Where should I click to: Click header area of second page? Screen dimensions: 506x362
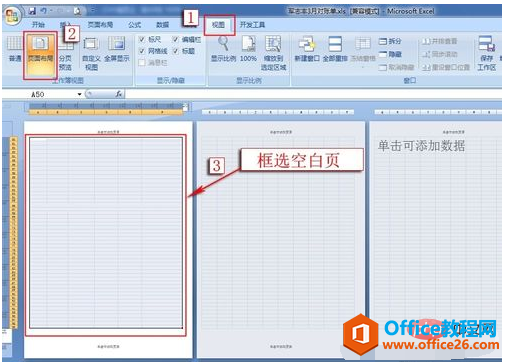click(281, 132)
